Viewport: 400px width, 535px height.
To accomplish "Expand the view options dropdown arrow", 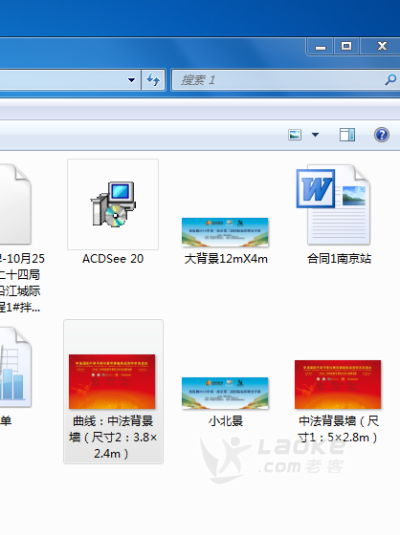I will [x=315, y=135].
